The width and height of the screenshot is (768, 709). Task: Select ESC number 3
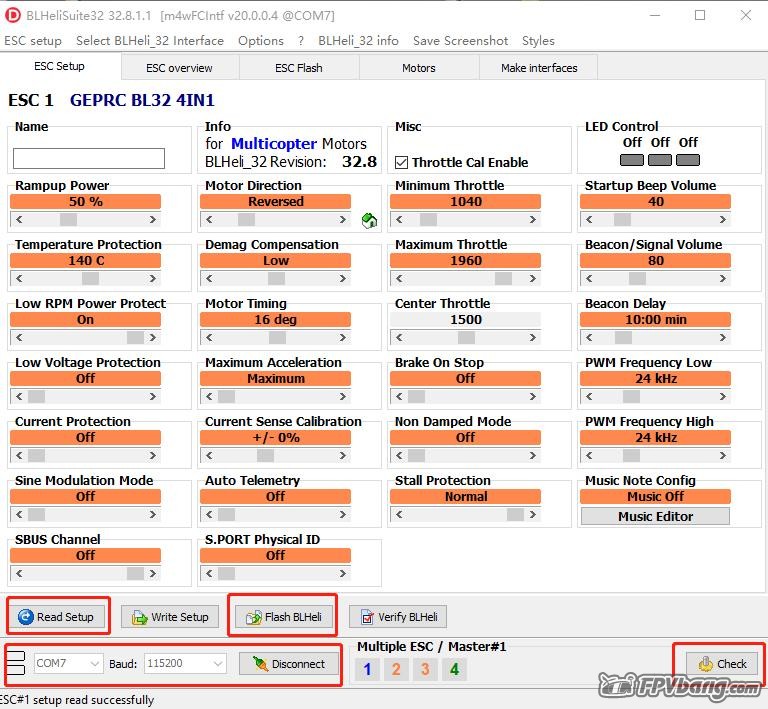[x=425, y=669]
